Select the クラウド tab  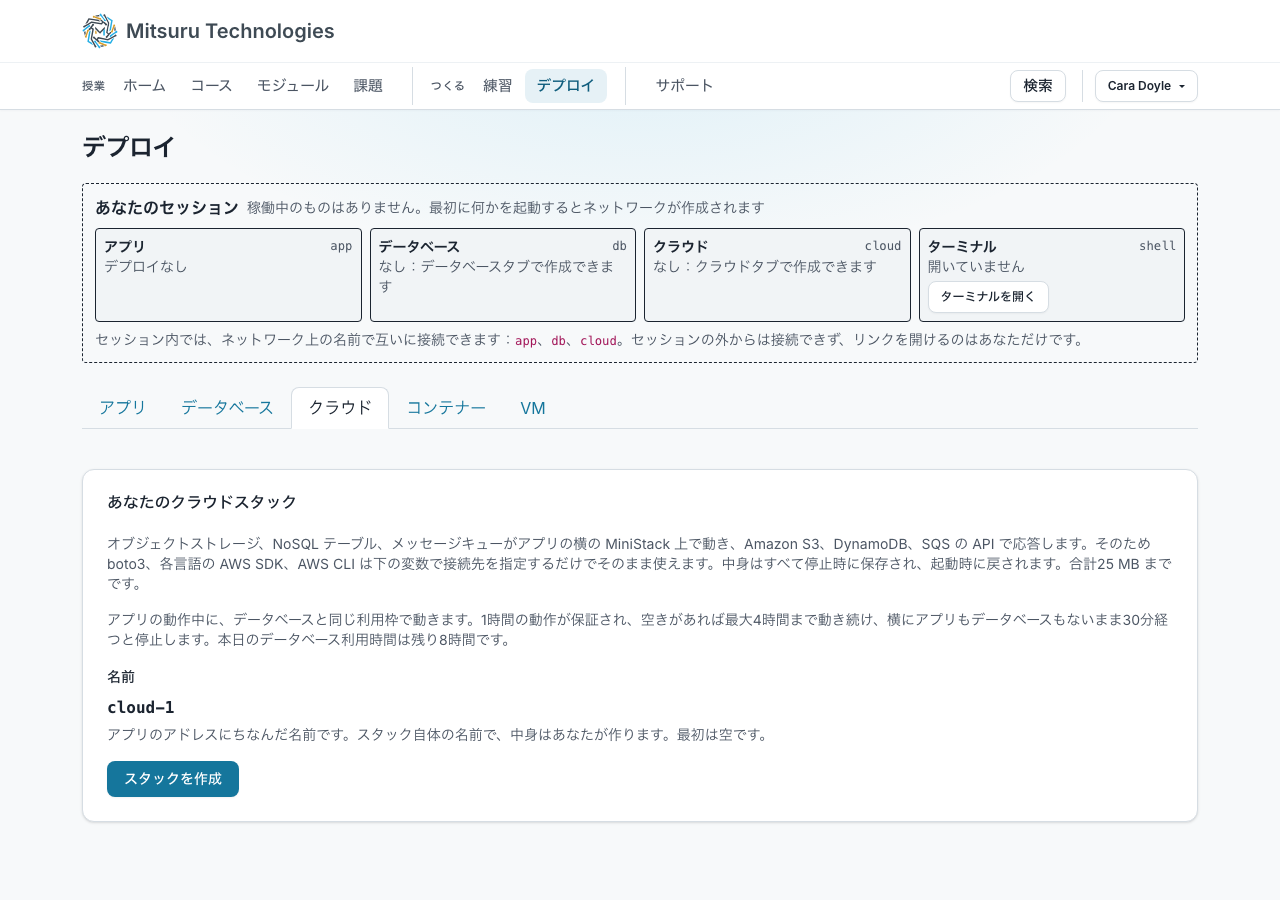coord(340,408)
